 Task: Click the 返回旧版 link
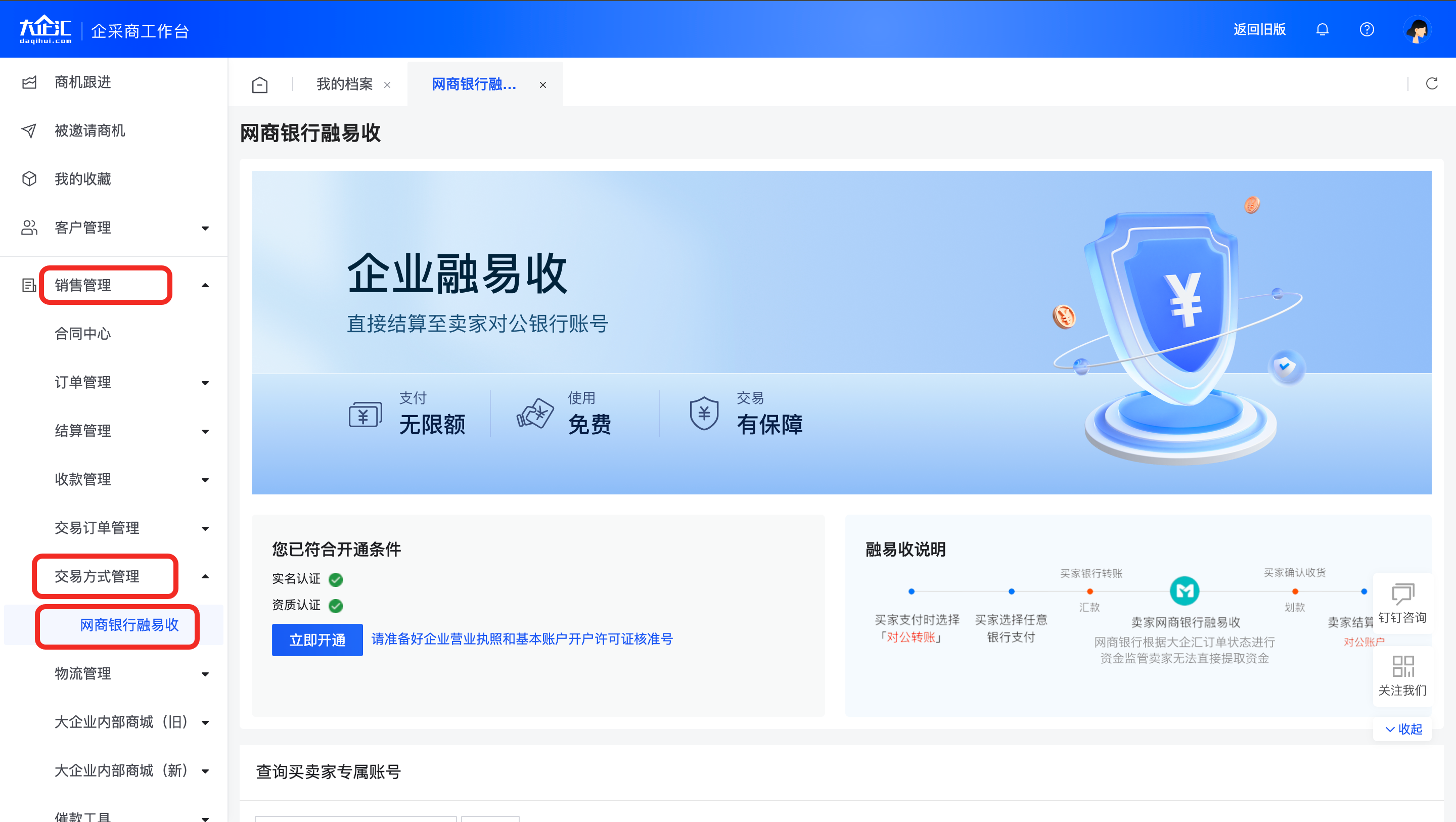coord(1260,29)
